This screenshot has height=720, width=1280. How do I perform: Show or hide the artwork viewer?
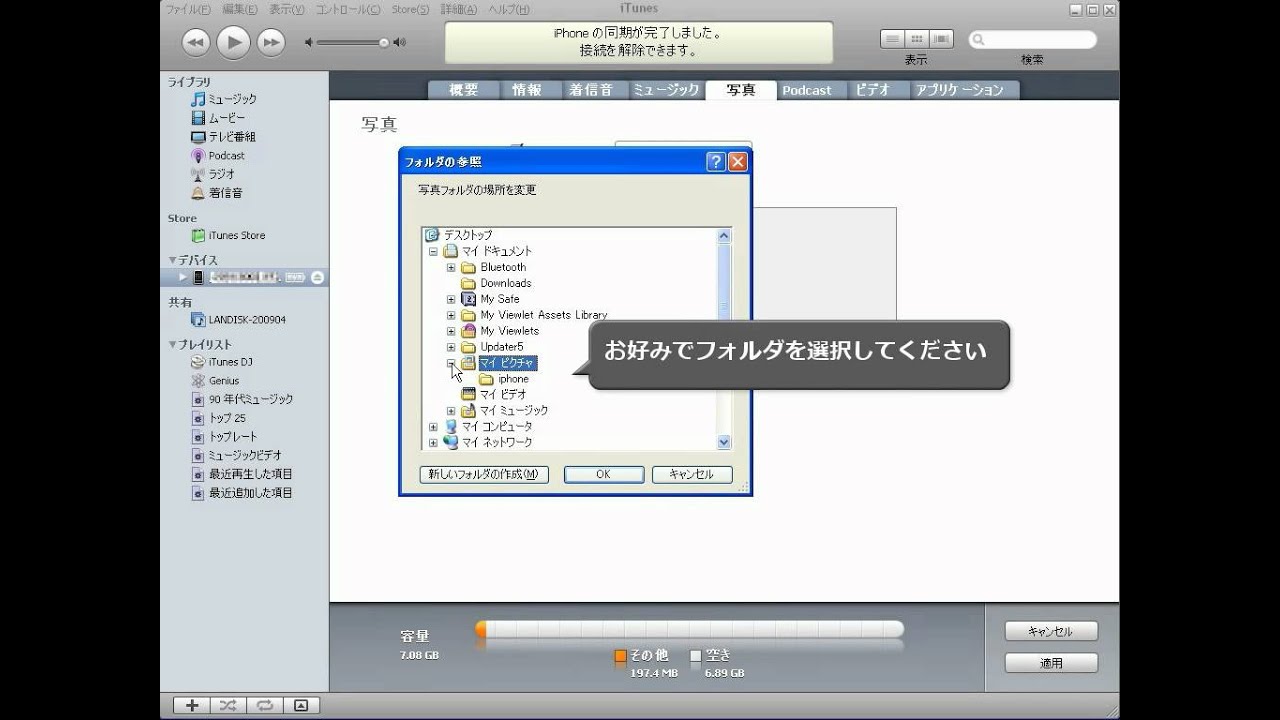(x=301, y=706)
